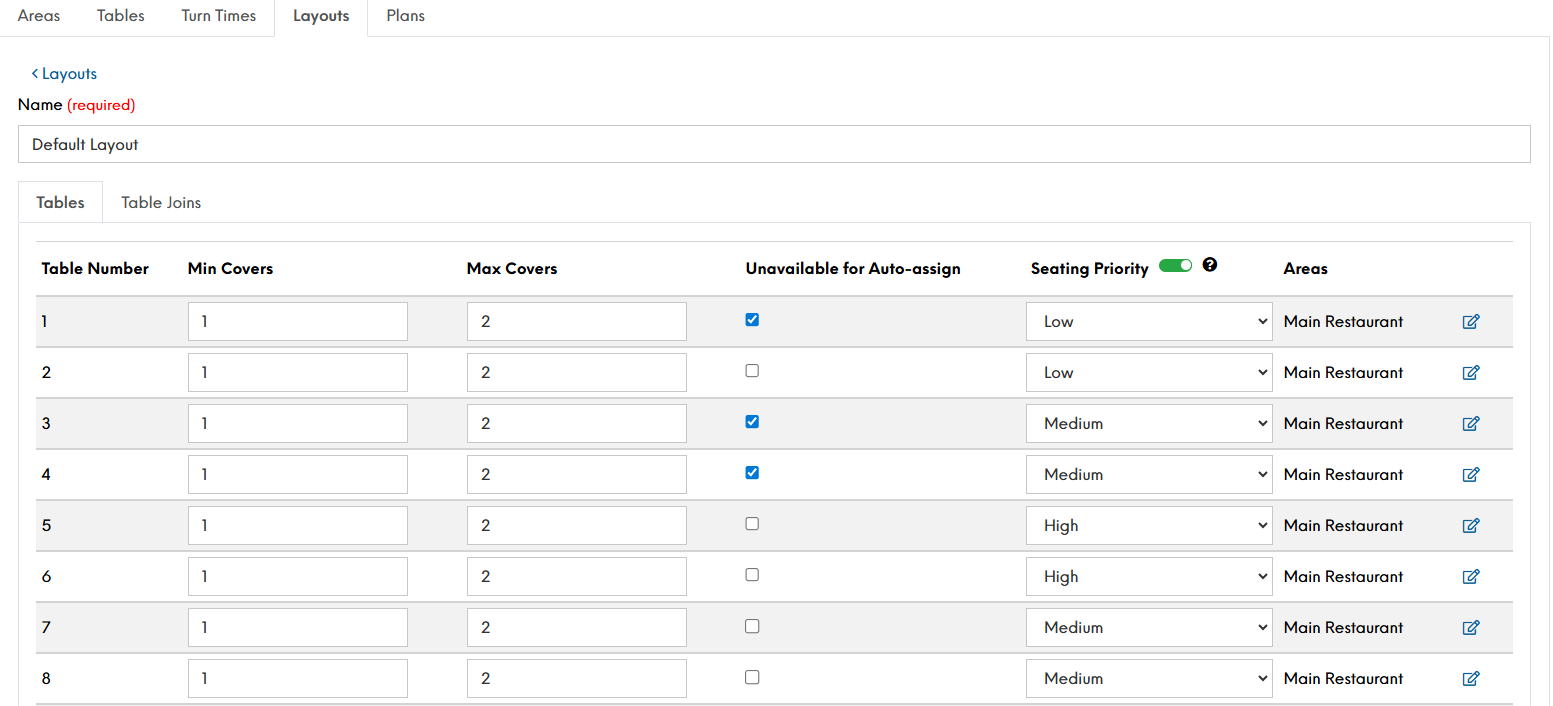Click the edit icon for table 2
Screen dimensions: 1553x706
pyautogui.click(x=1470, y=373)
